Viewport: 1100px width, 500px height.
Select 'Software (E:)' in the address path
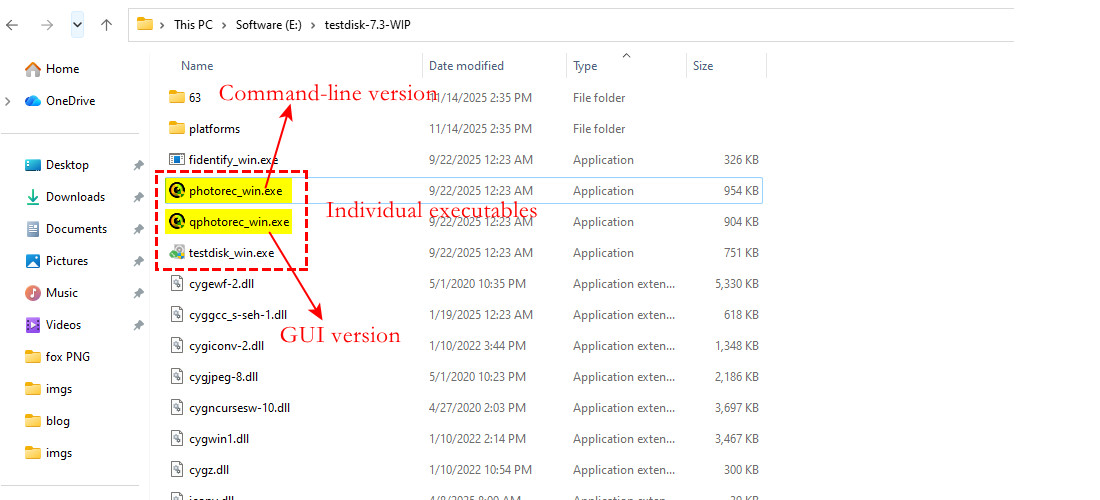(x=269, y=25)
